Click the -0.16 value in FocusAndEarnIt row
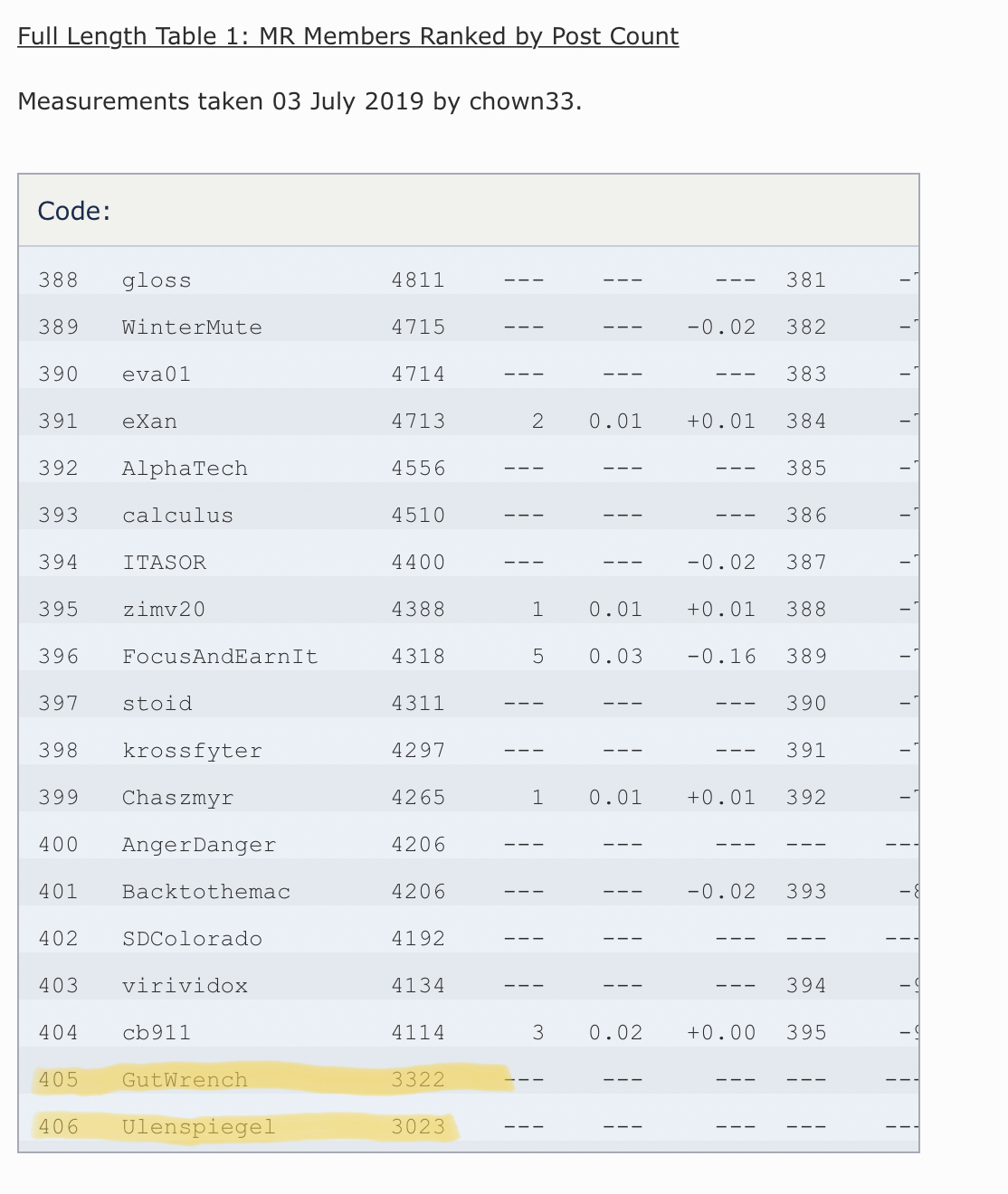Screen dimensions: 1008x1194 (x=721, y=657)
